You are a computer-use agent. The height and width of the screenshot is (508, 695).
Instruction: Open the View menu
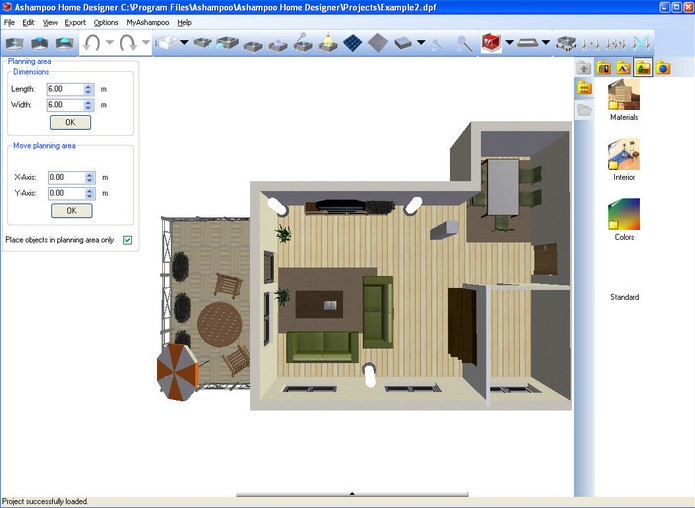(50, 22)
